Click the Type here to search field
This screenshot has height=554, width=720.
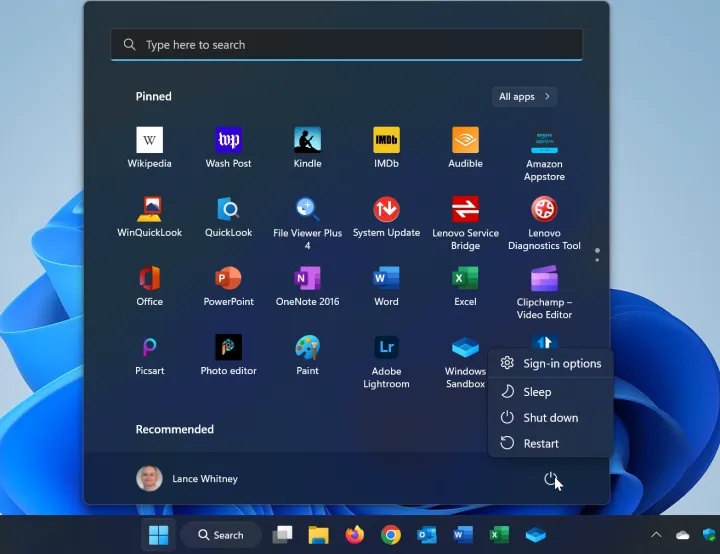[346, 45]
